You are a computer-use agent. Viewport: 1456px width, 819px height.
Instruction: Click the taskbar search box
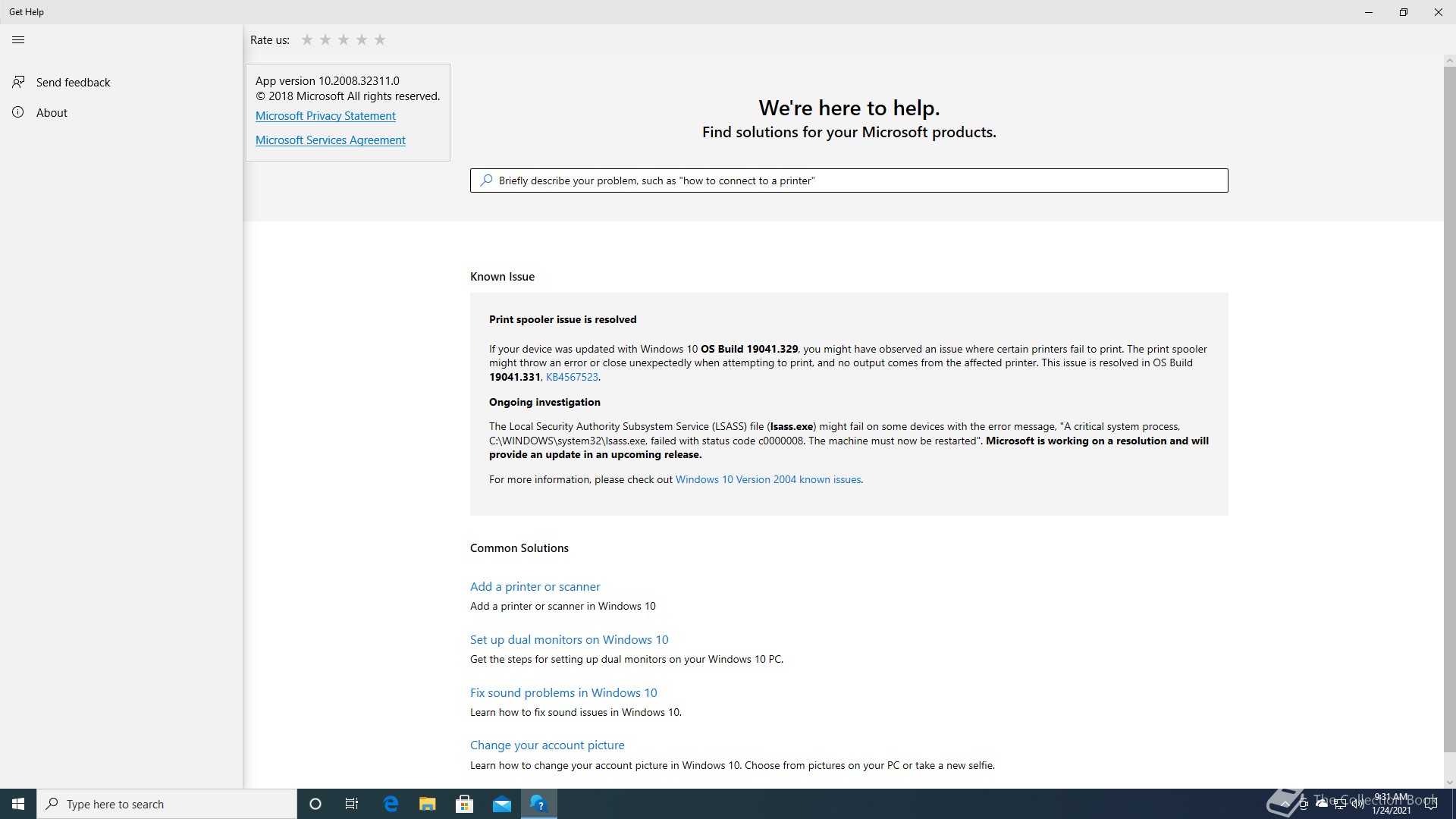(x=167, y=804)
